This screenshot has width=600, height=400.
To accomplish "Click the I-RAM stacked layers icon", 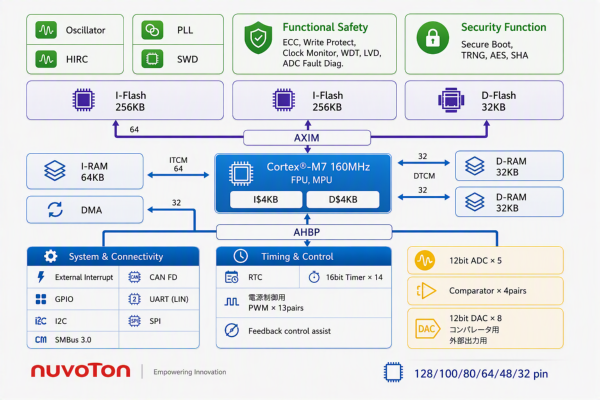I will tap(55, 170).
